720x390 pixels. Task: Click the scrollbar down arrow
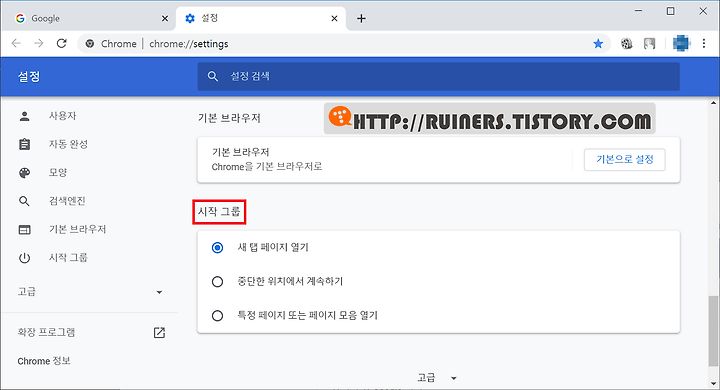point(713,384)
